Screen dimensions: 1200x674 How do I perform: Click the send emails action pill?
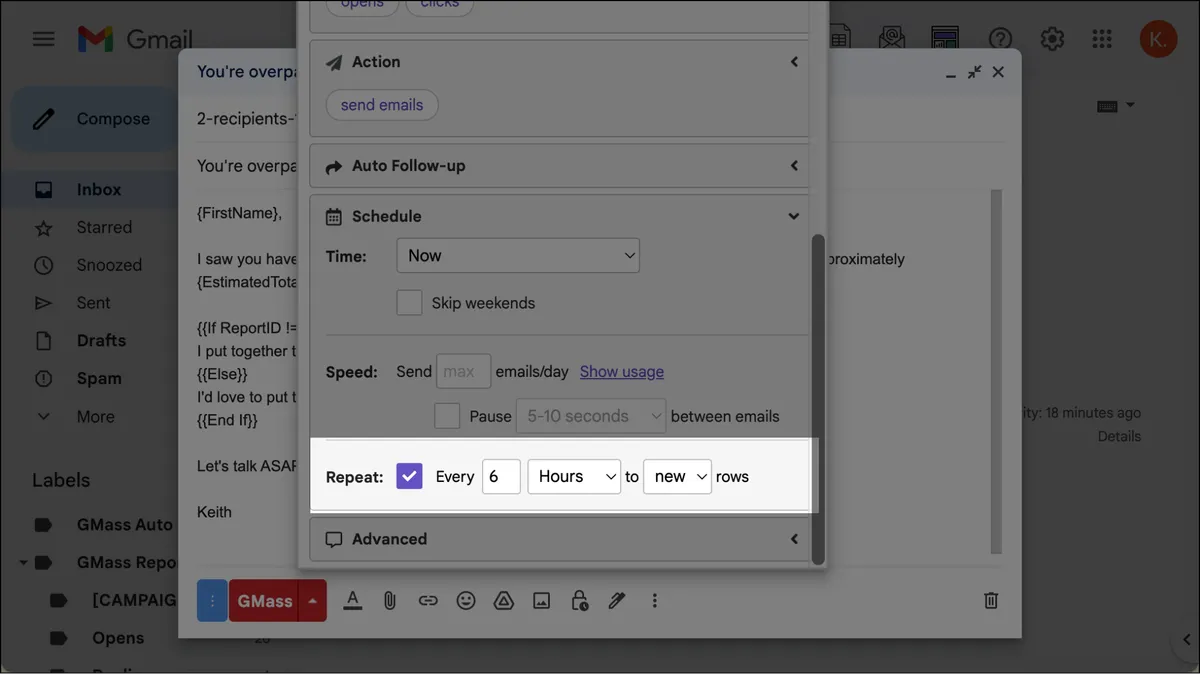(382, 105)
